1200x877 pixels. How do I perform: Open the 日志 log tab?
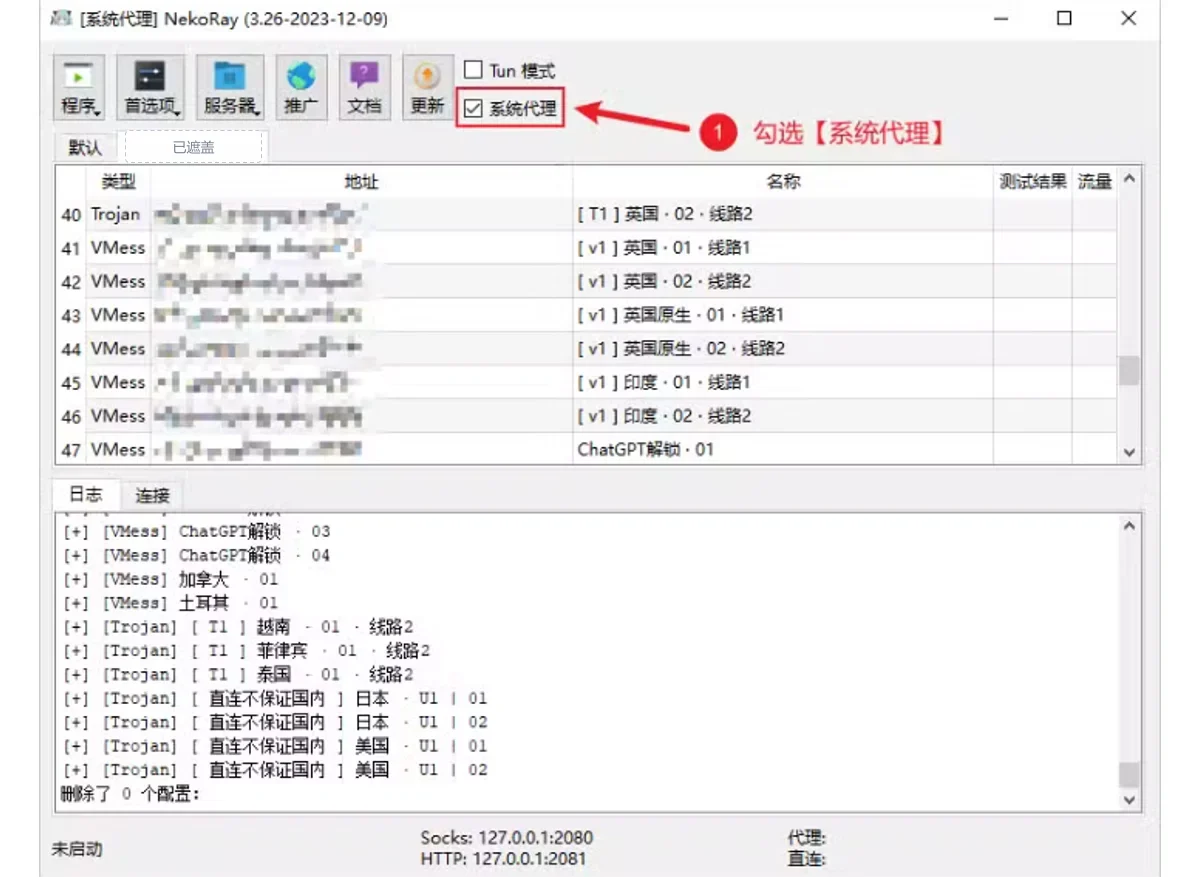pyautogui.click(x=85, y=494)
